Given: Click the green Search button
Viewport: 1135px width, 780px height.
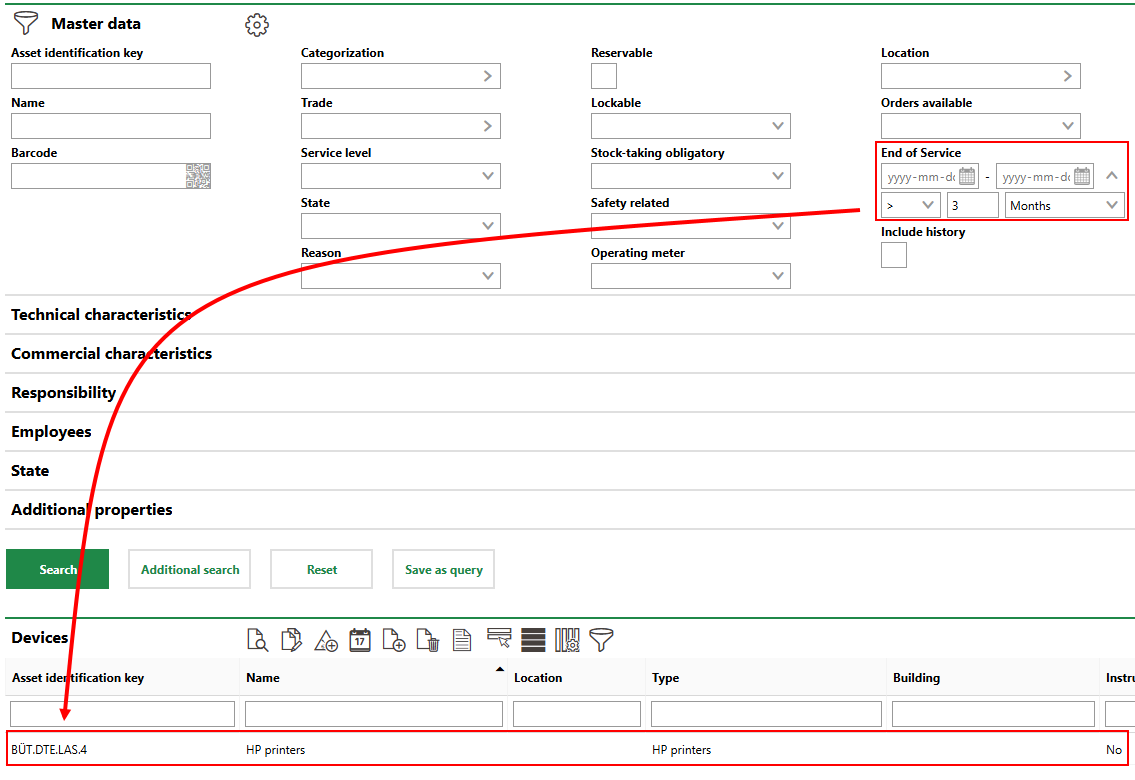Looking at the screenshot, I should (x=57, y=569).
